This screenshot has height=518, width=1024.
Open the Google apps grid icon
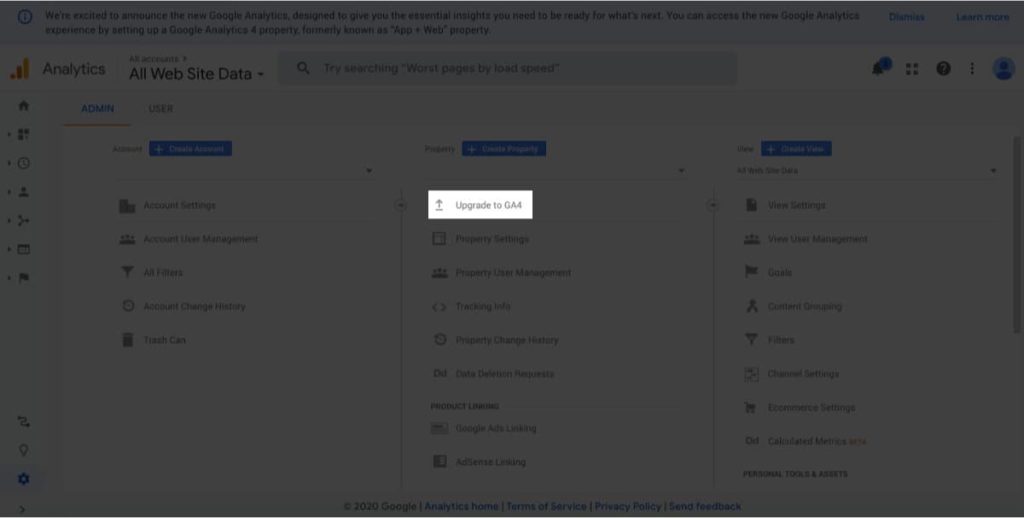coord(912,69)
